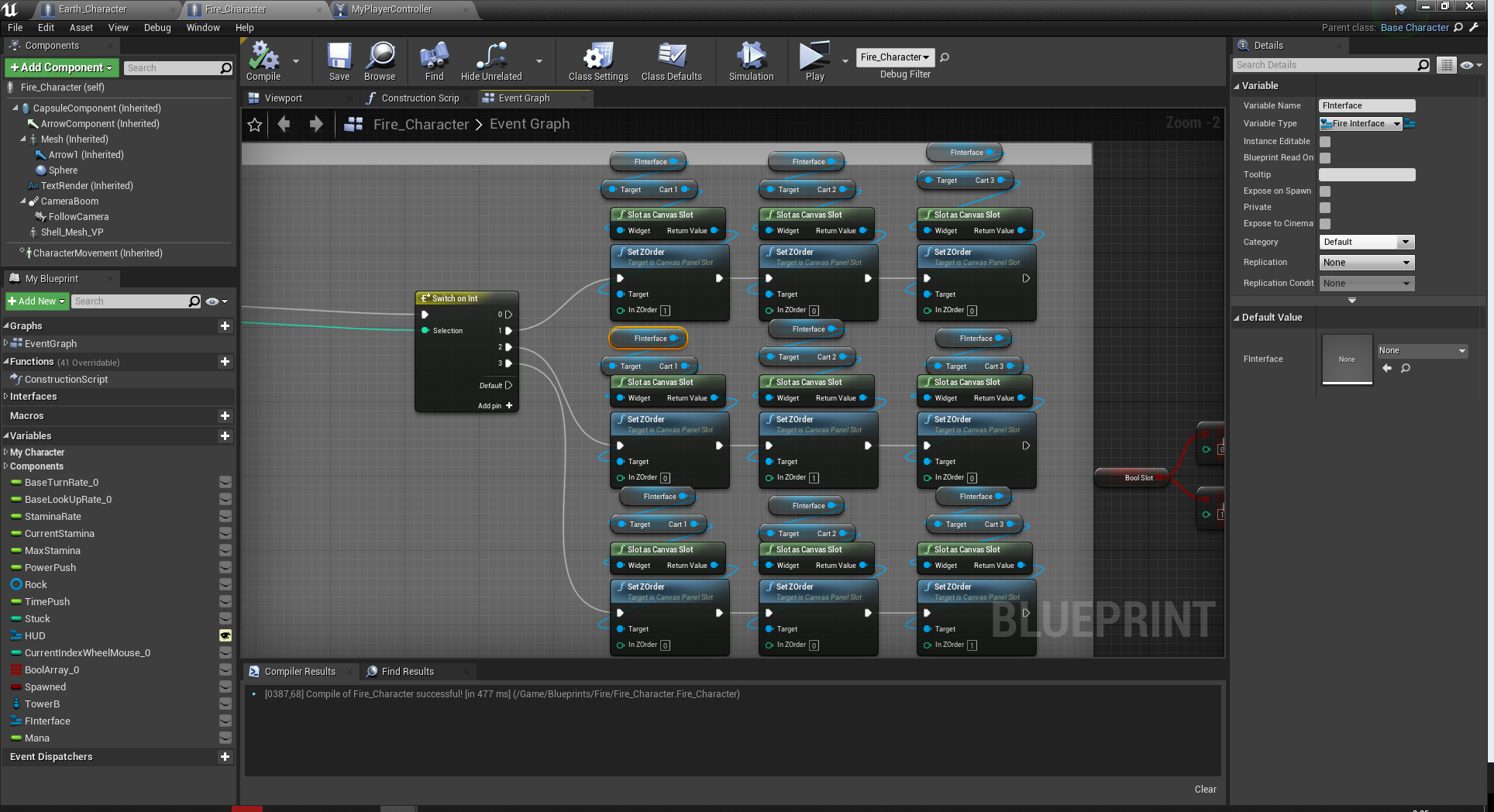This screenshot has height=812, width=1494.
Task: Browse to FInterface default asset magnifier
Action: [1406, 368]
